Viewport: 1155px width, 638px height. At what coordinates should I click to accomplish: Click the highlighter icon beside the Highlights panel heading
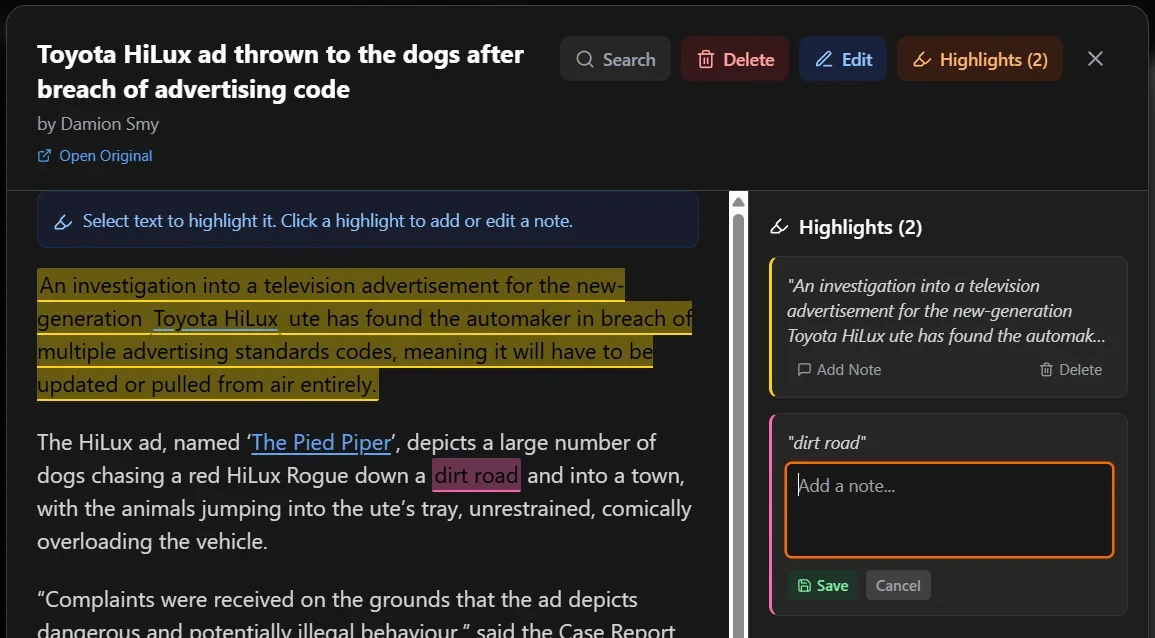[779, 227]
